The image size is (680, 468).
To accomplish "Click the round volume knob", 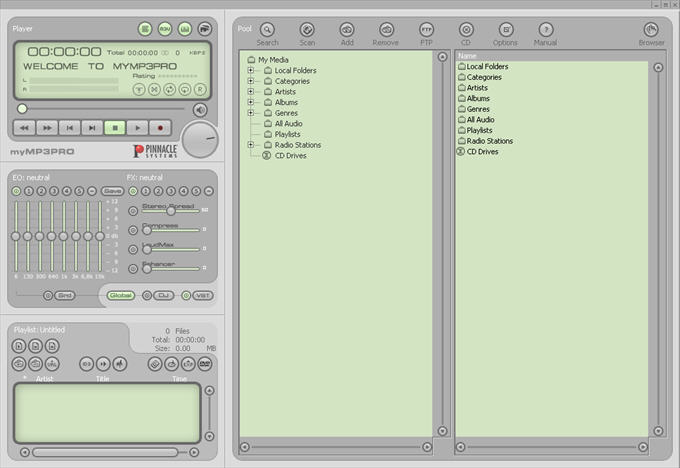I will (200, 140).
